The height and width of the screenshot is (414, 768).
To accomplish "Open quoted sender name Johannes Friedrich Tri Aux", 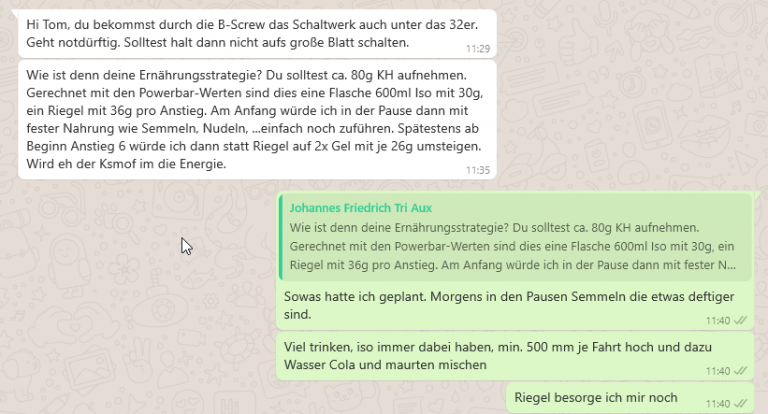I will [x=360, y=208].
